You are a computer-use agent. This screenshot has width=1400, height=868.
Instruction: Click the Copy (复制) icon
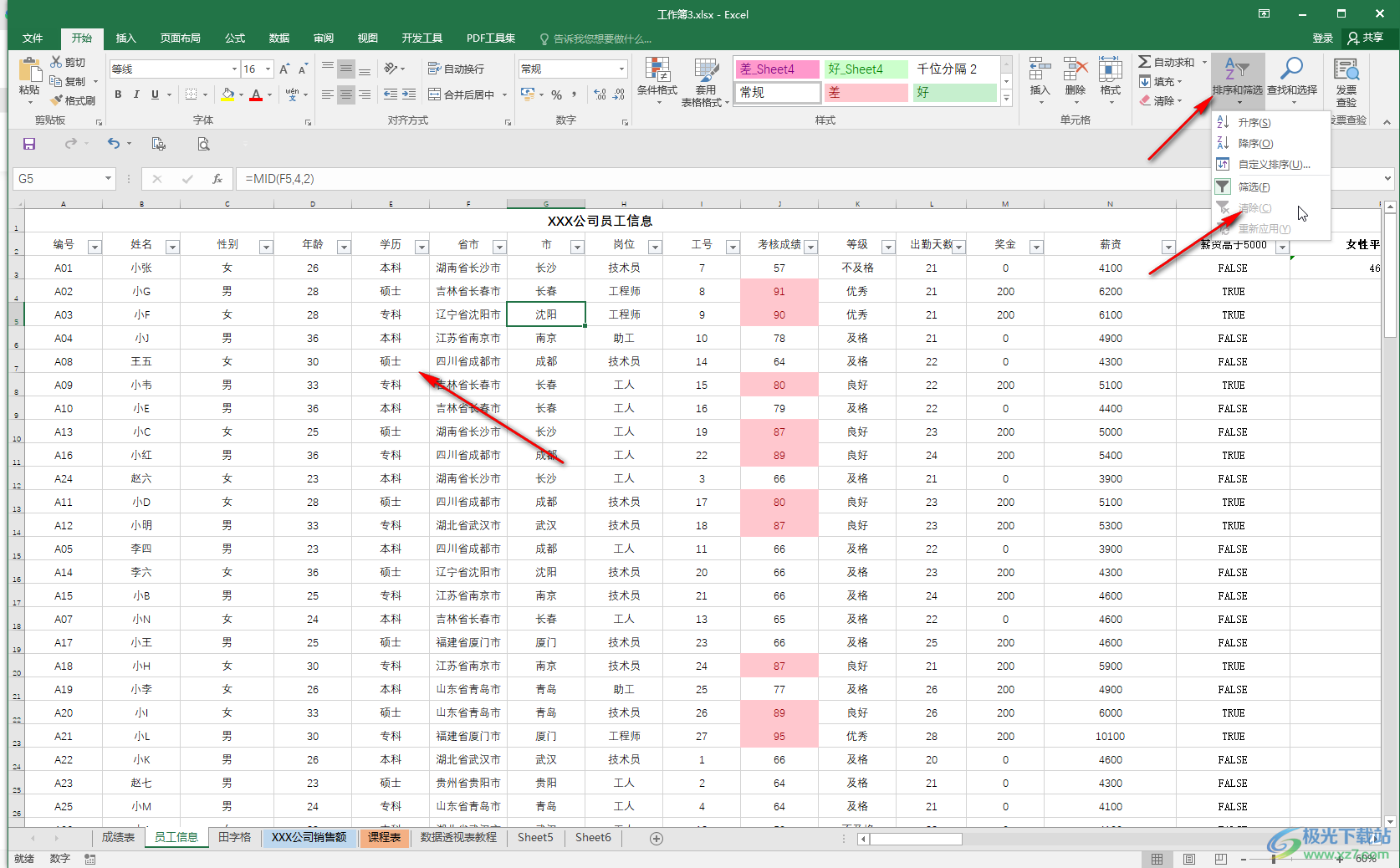56,81
